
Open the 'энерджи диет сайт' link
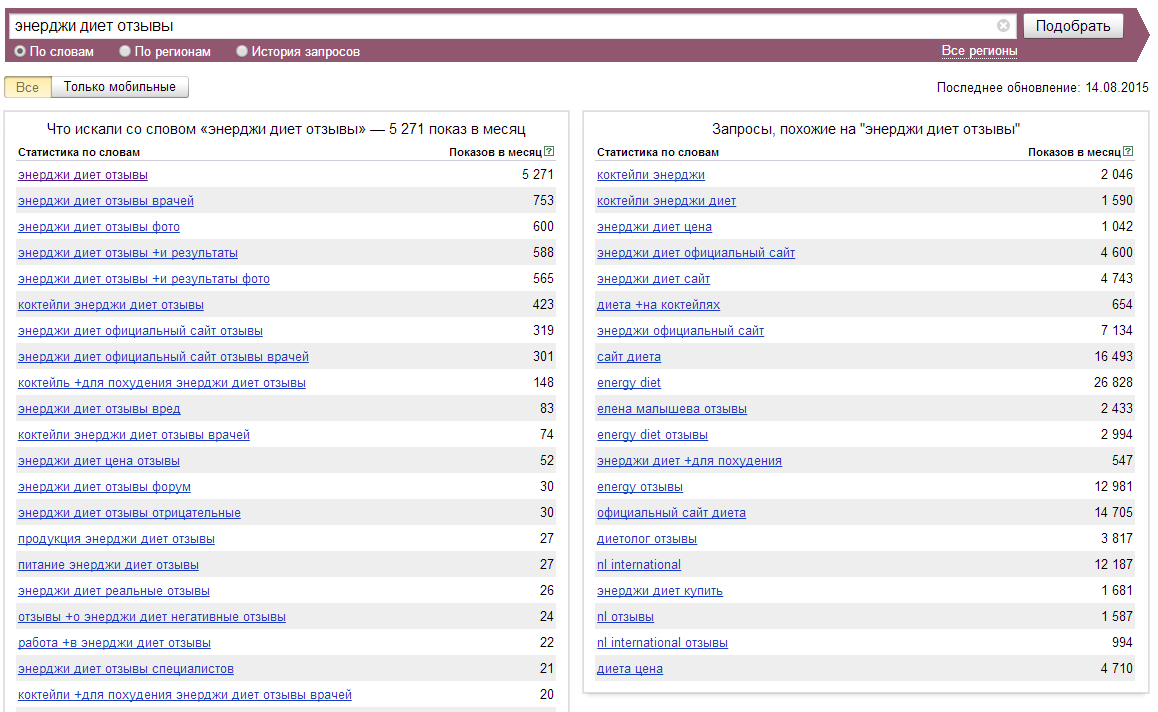(654, 279)
